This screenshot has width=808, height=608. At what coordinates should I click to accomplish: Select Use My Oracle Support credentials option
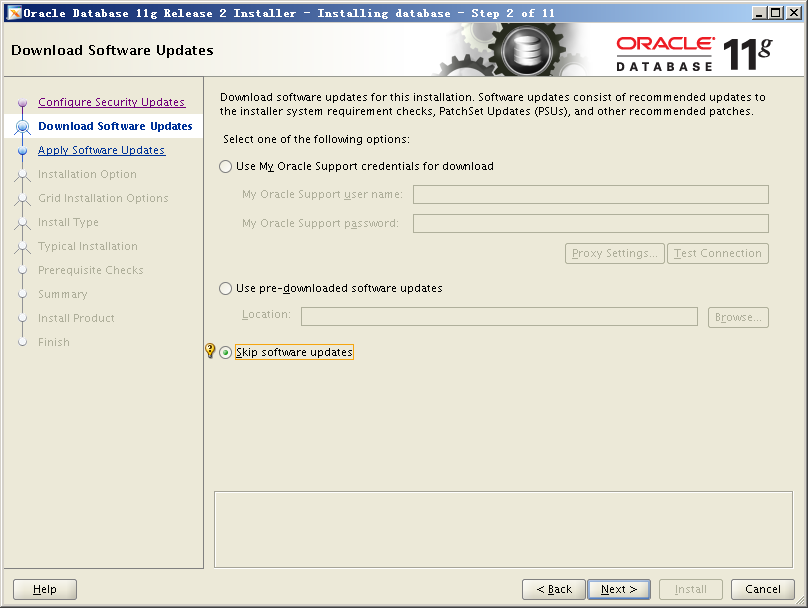[x=226, y=167]
